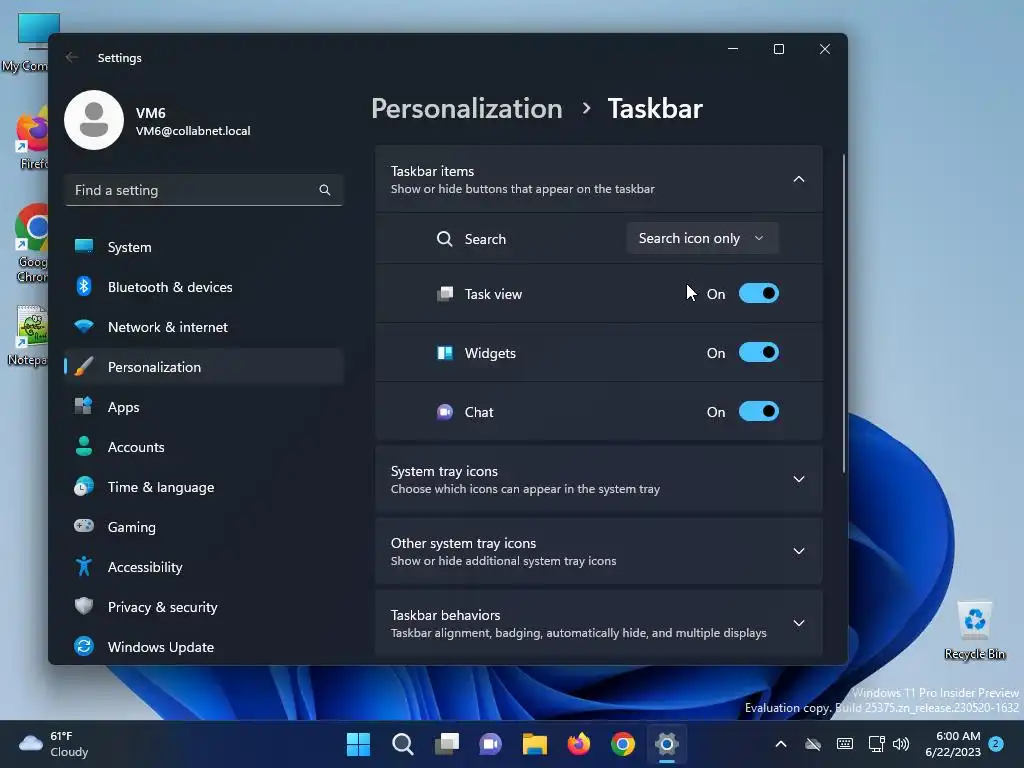Open the Search icon only dropdown
This screenshot has width=1024, height=768.
point(702,238)
